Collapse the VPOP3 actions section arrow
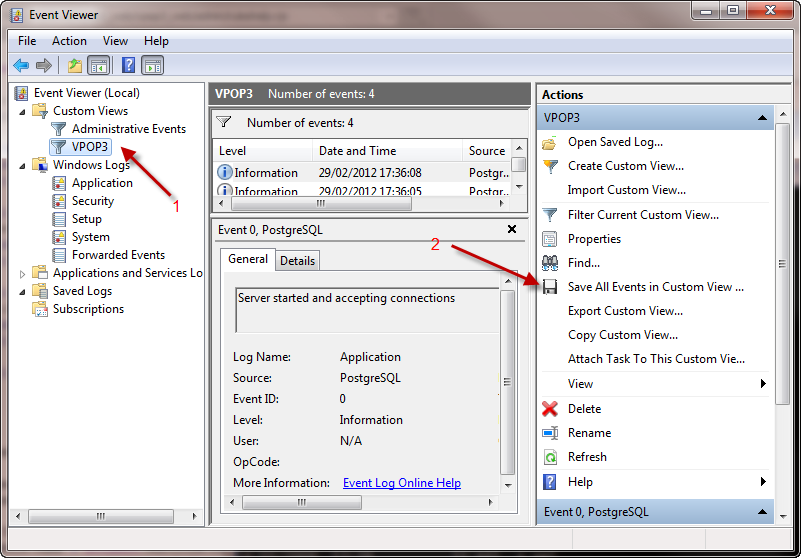801x558 pixels. [762, 118]
